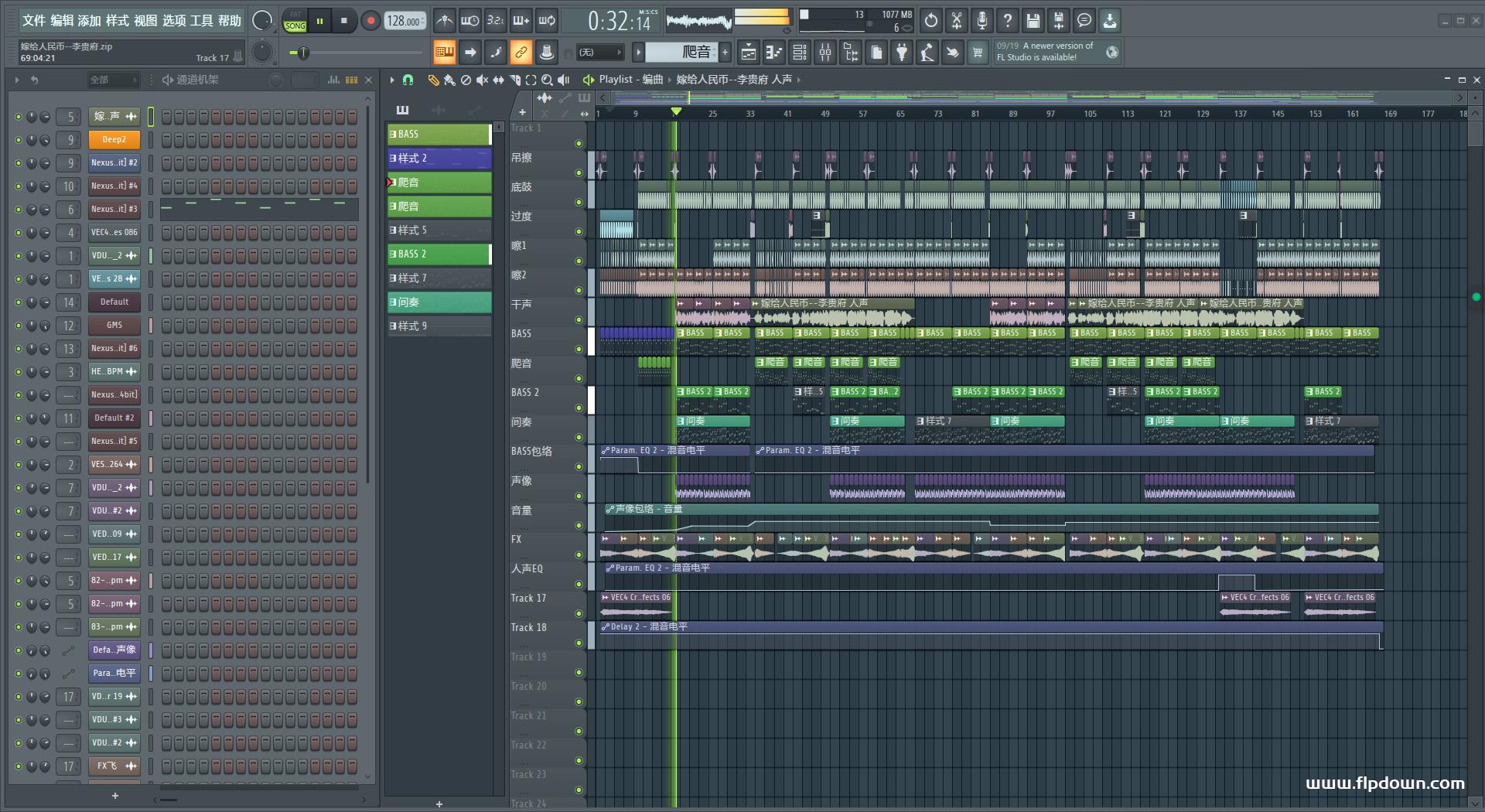Pick the 间奏 pattern in picker
The height and width of the screenshot is (812, 1485).
pos(439,302)
